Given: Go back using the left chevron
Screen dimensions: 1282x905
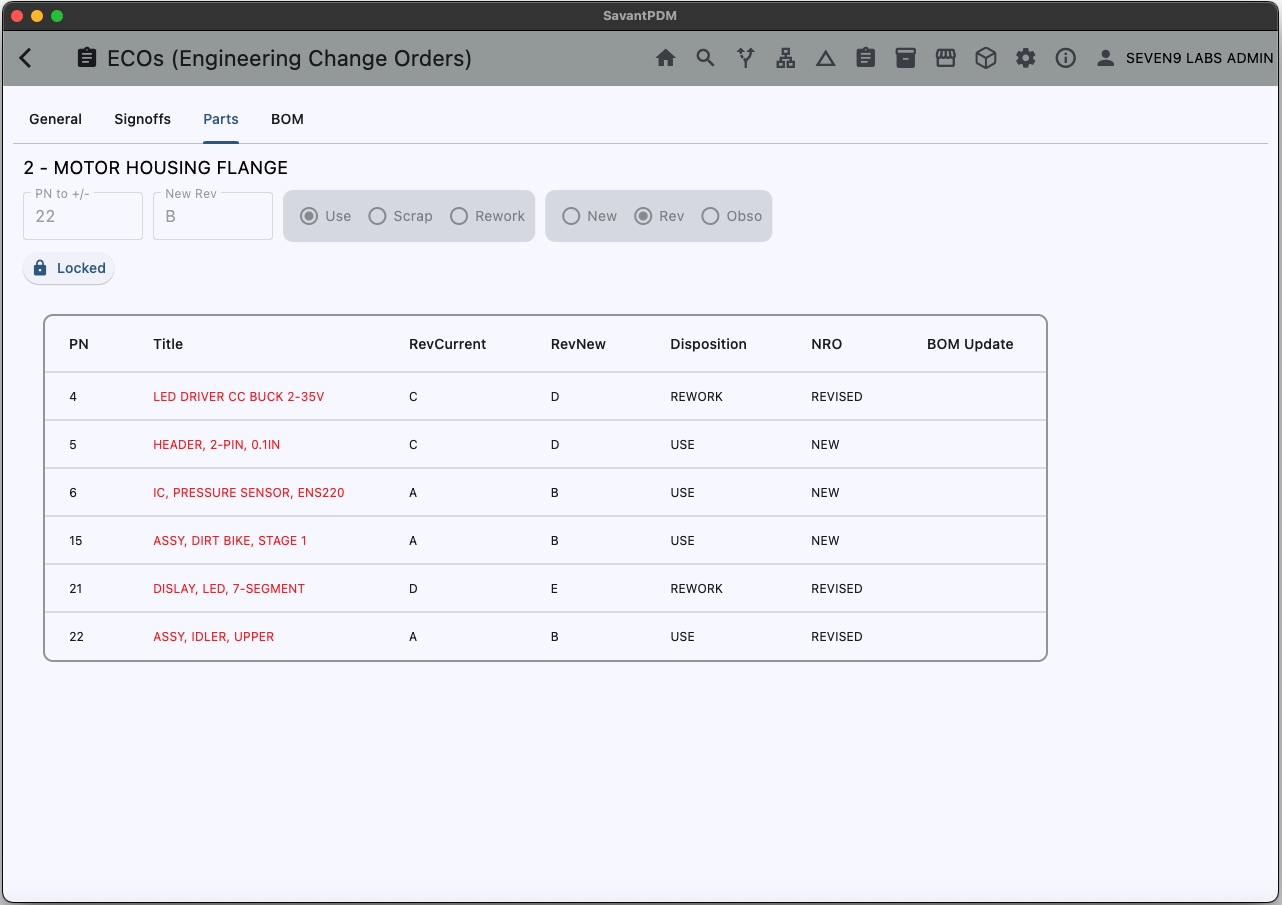Looking at the screenshot, I should [x=26, y=58].
